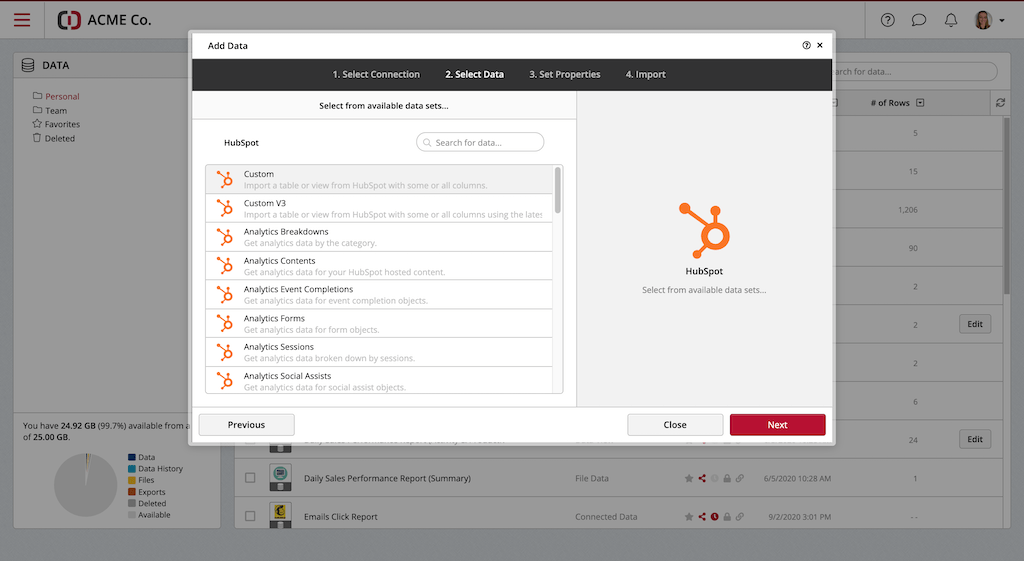Click the Previous button
Screen dimensions: 1024x561
coord(246,425)
